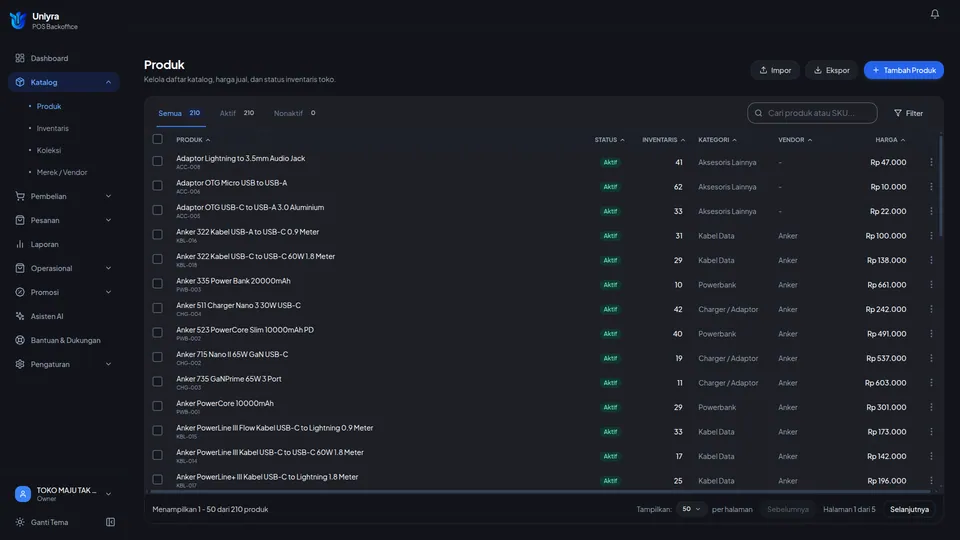This screenshot has width=960, height=540.
Task: Collapse the Katalog menu chevron
Action: click(x=108, y=82)
